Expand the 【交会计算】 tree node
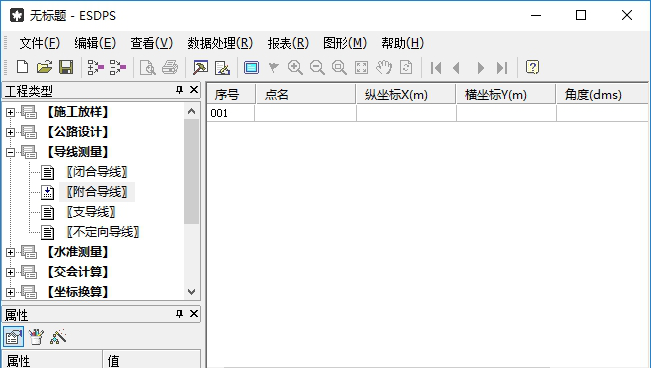 tap(10, 272)
